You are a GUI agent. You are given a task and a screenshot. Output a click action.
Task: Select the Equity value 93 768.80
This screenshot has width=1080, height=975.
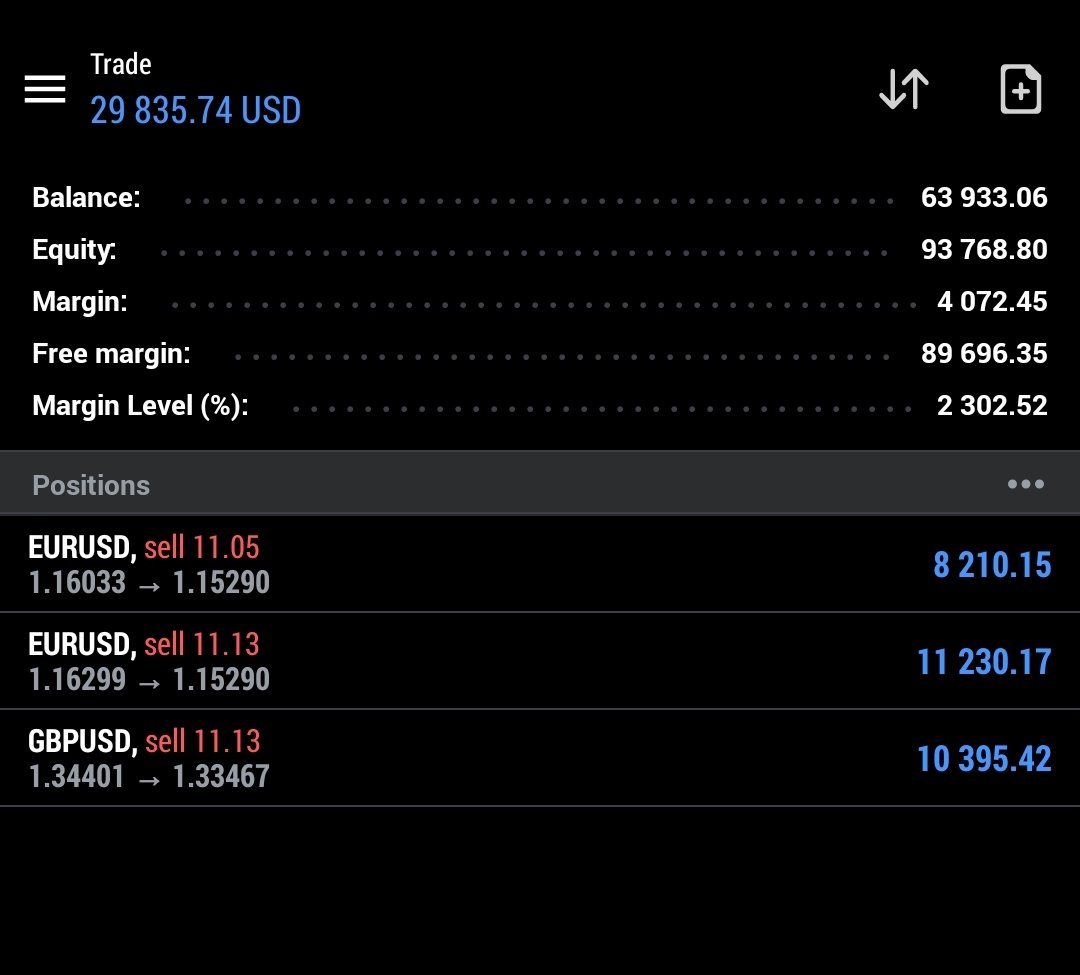984,249
